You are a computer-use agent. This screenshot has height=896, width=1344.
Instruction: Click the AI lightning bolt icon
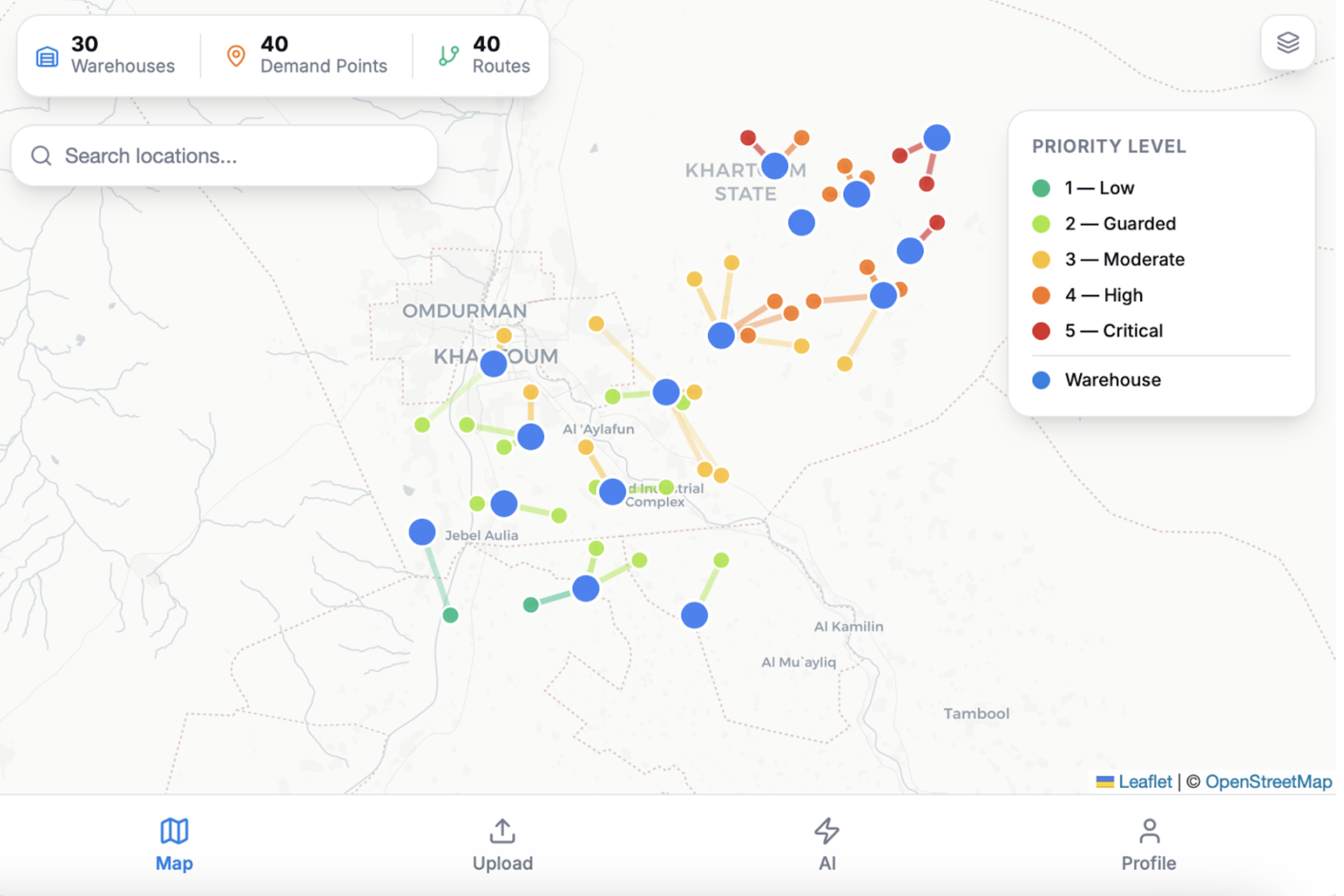coord(826,830)
